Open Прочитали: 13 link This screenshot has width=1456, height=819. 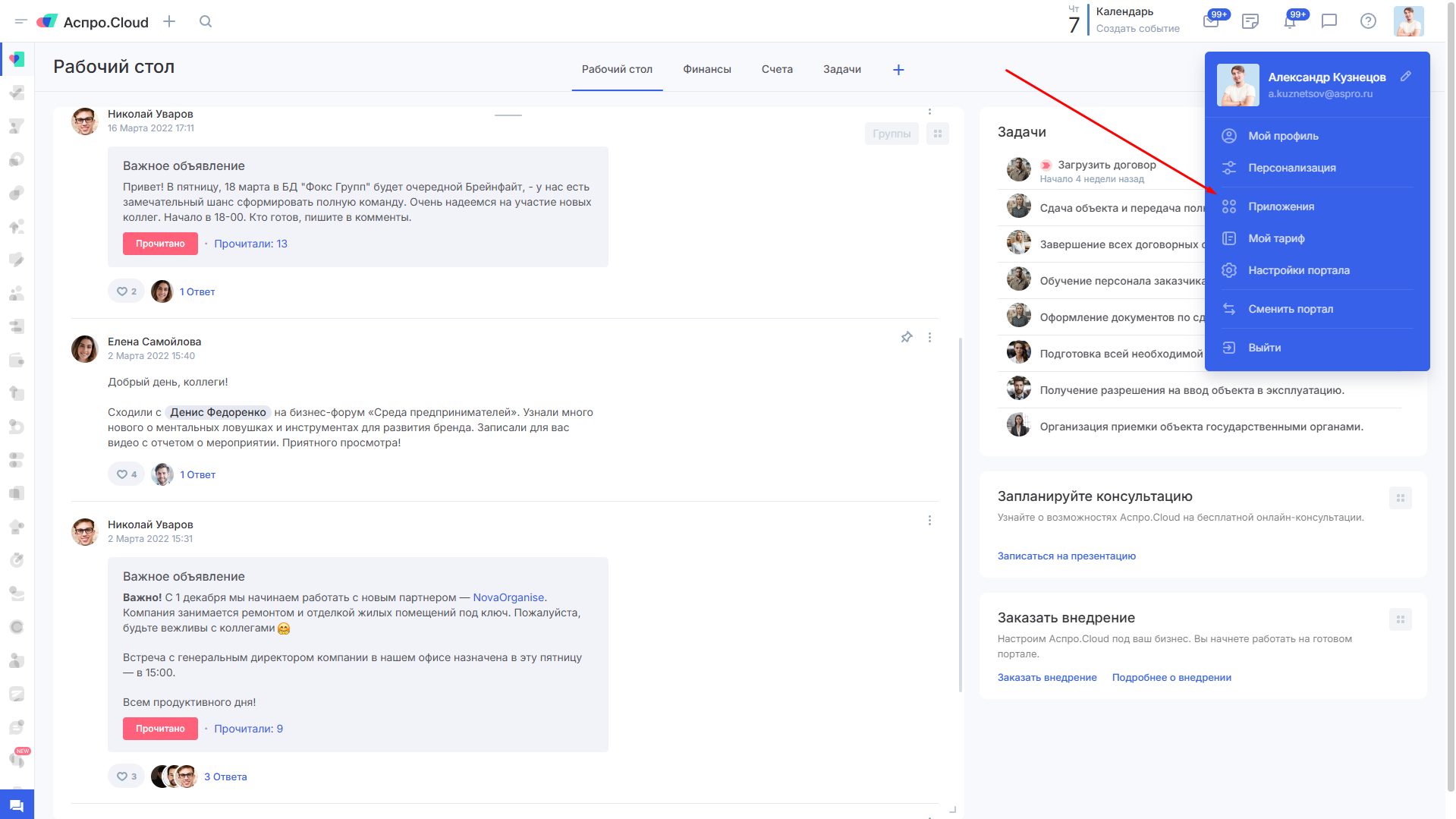(x=250, y=244)
